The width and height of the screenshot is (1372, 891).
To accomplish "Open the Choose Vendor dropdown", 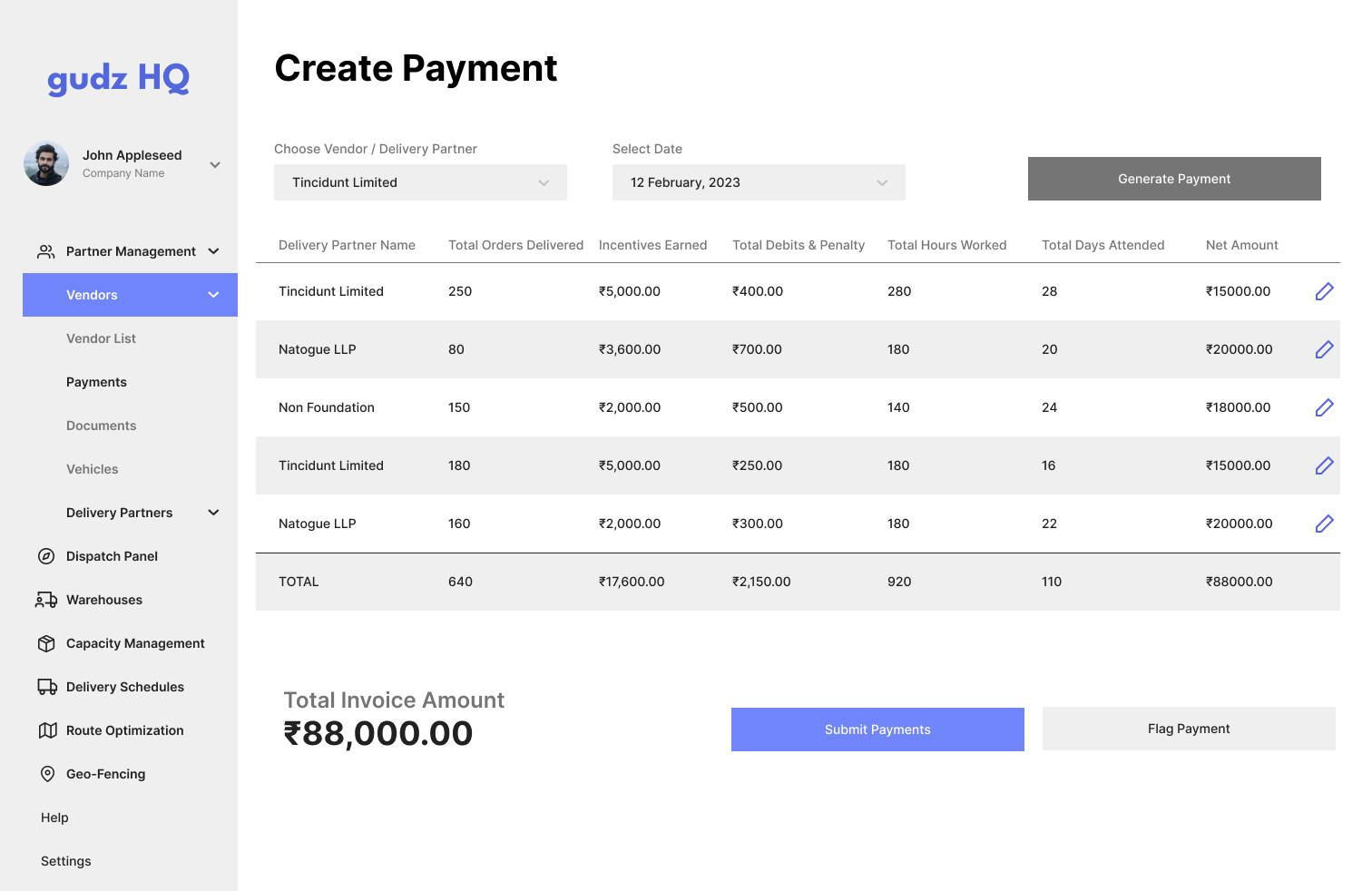I will point(420,182).
